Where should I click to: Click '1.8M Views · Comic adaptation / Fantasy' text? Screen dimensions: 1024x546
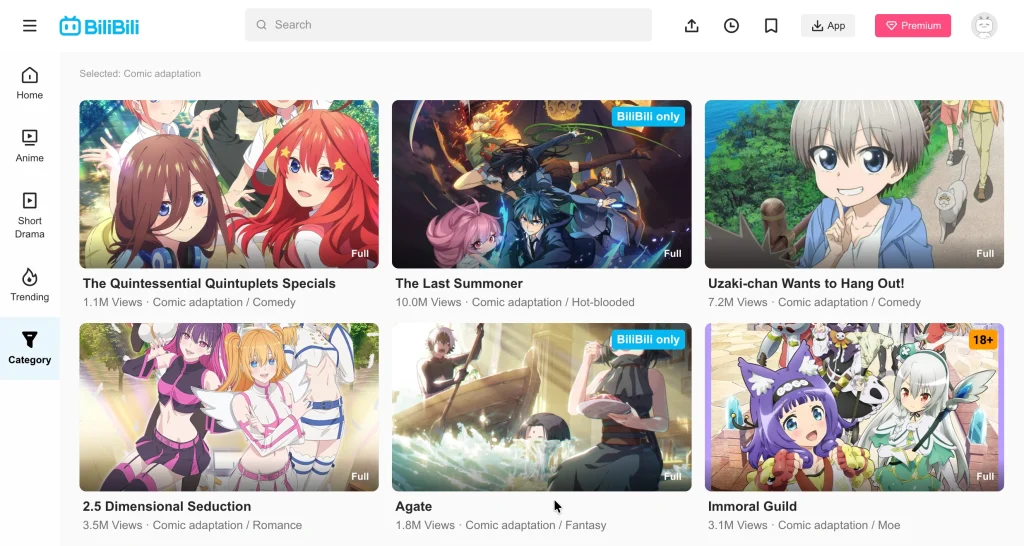(x=501, y=525)
